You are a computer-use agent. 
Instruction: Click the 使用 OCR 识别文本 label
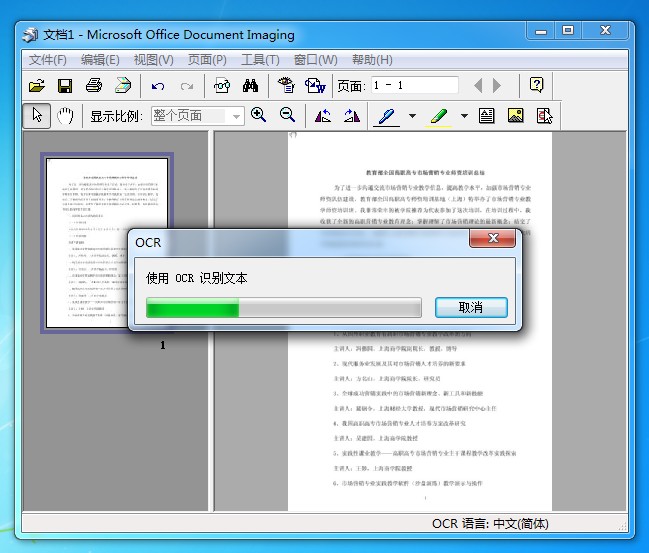197,278
